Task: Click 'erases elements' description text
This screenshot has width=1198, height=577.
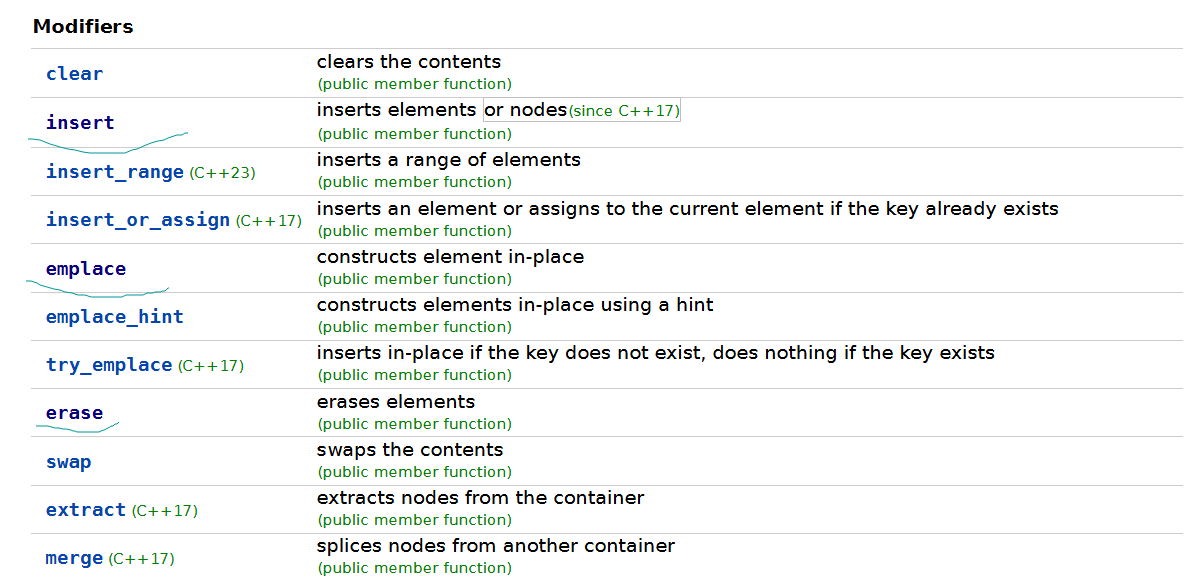Action: pyautogui.click(x=395, y=402)
